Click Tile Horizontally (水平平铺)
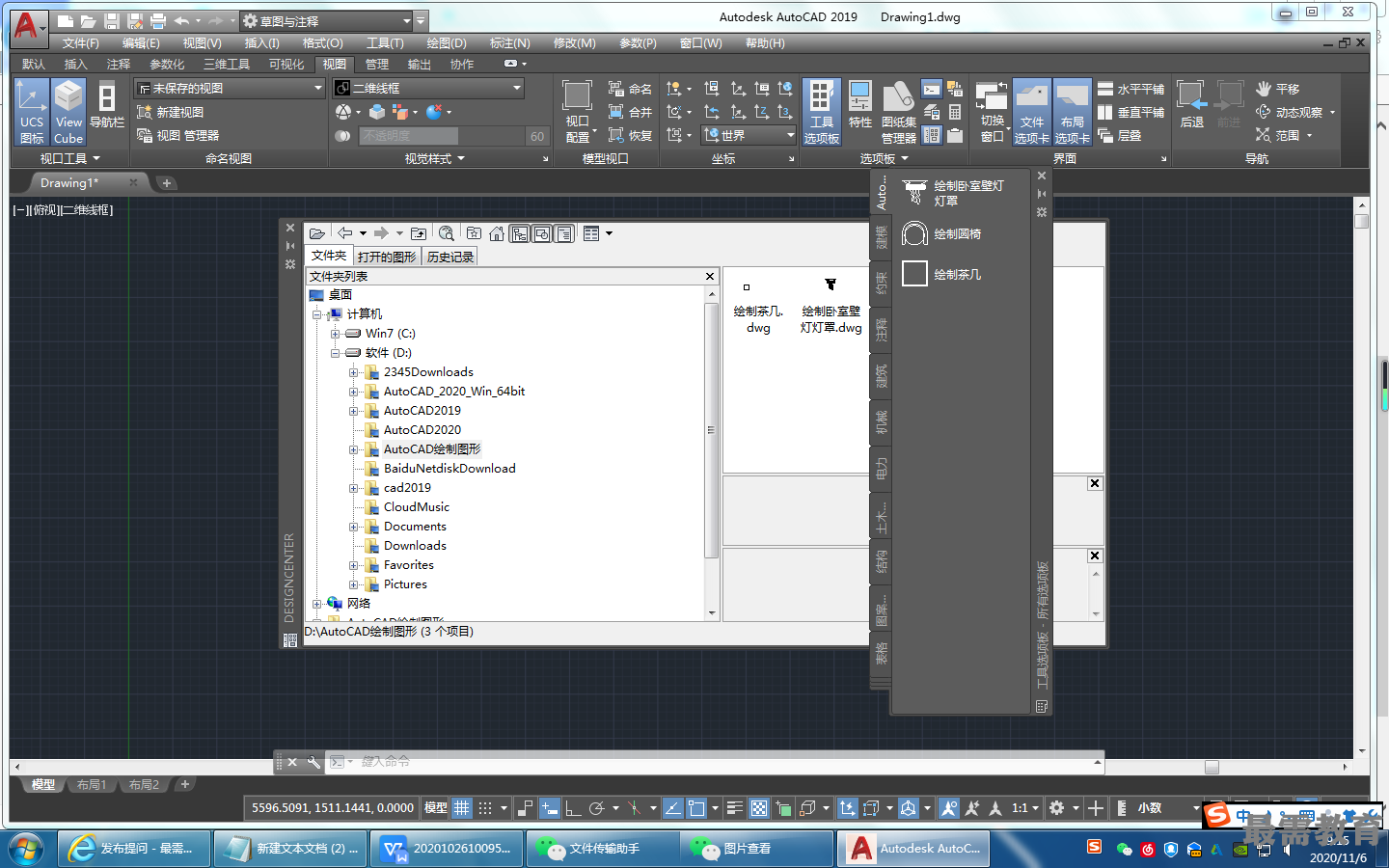Viewport: 1389px width, 868px height. pyautogui.click(x=1130, y=89)
